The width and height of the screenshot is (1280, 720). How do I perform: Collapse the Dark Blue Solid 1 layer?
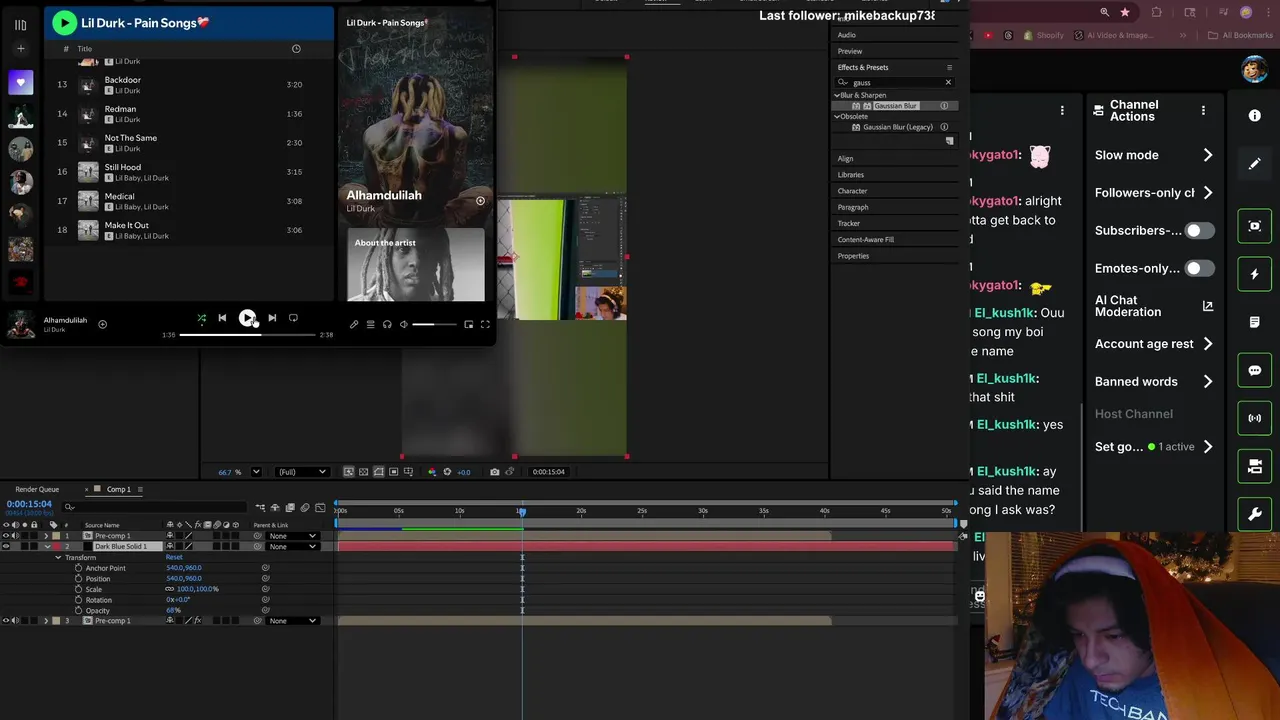[46, 547]
